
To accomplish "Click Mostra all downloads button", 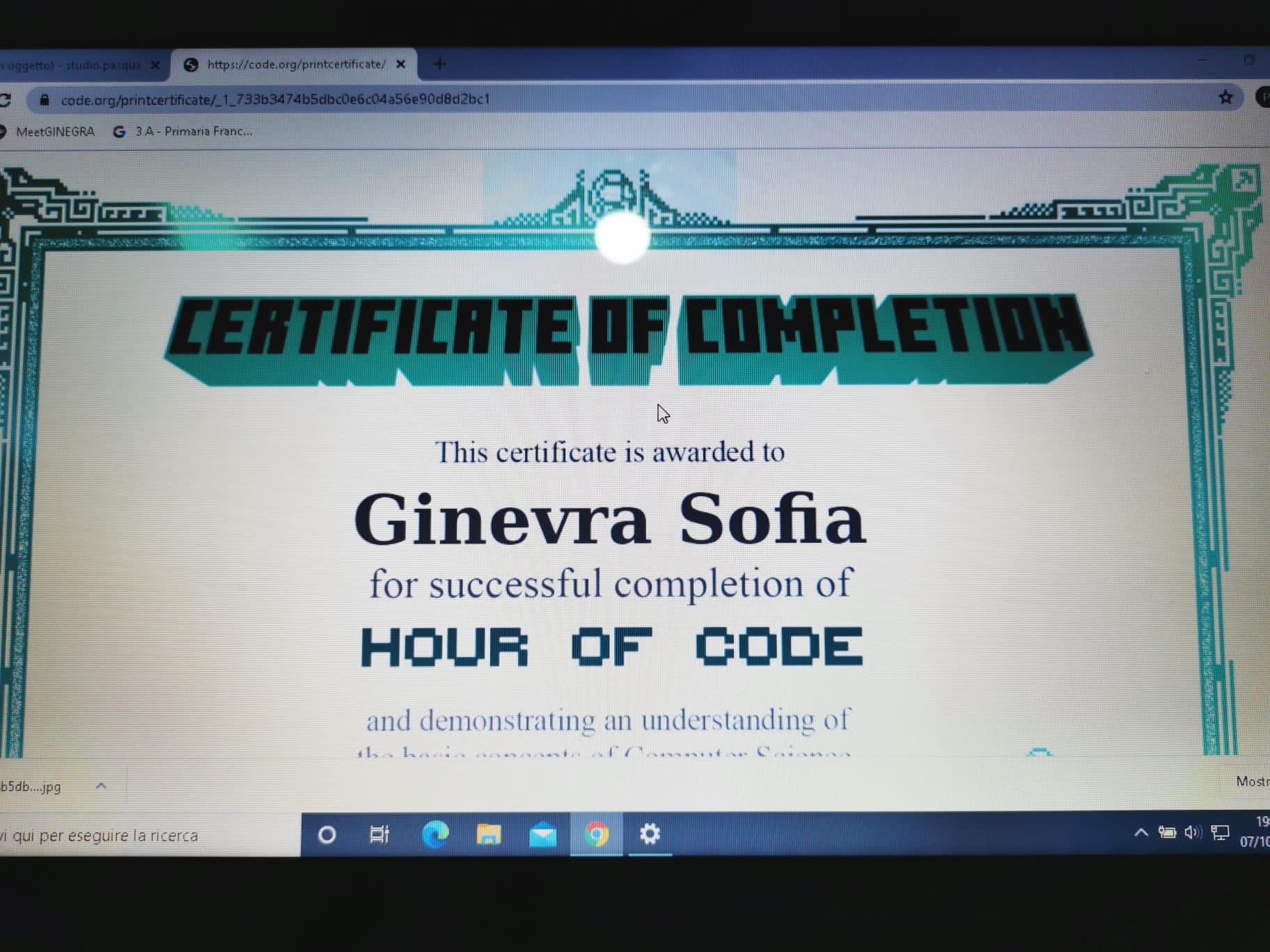I will (x=1252, y=782).
